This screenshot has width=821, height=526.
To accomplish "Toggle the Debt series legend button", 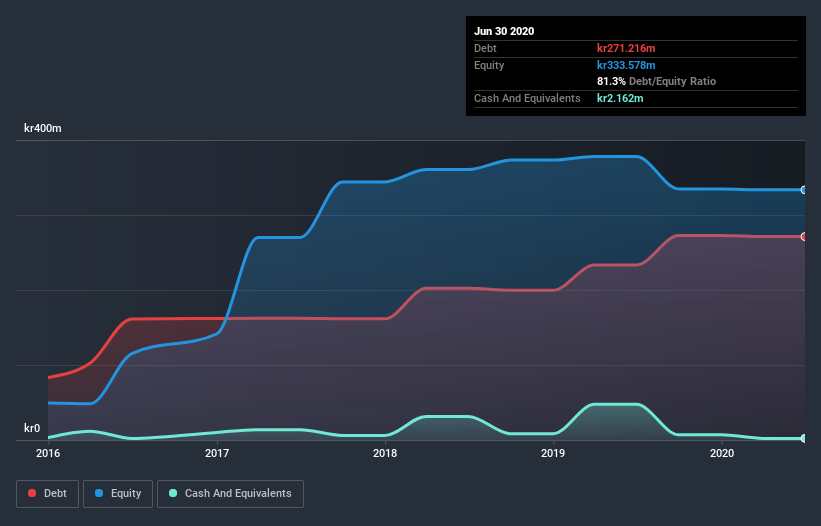I will [47, 494].
